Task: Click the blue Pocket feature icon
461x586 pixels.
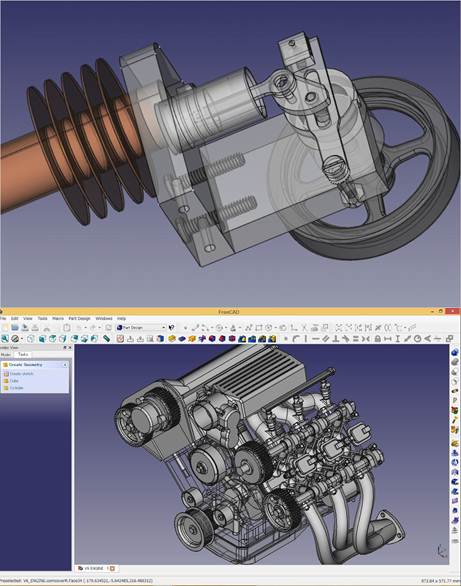Action: pos(182,339)
